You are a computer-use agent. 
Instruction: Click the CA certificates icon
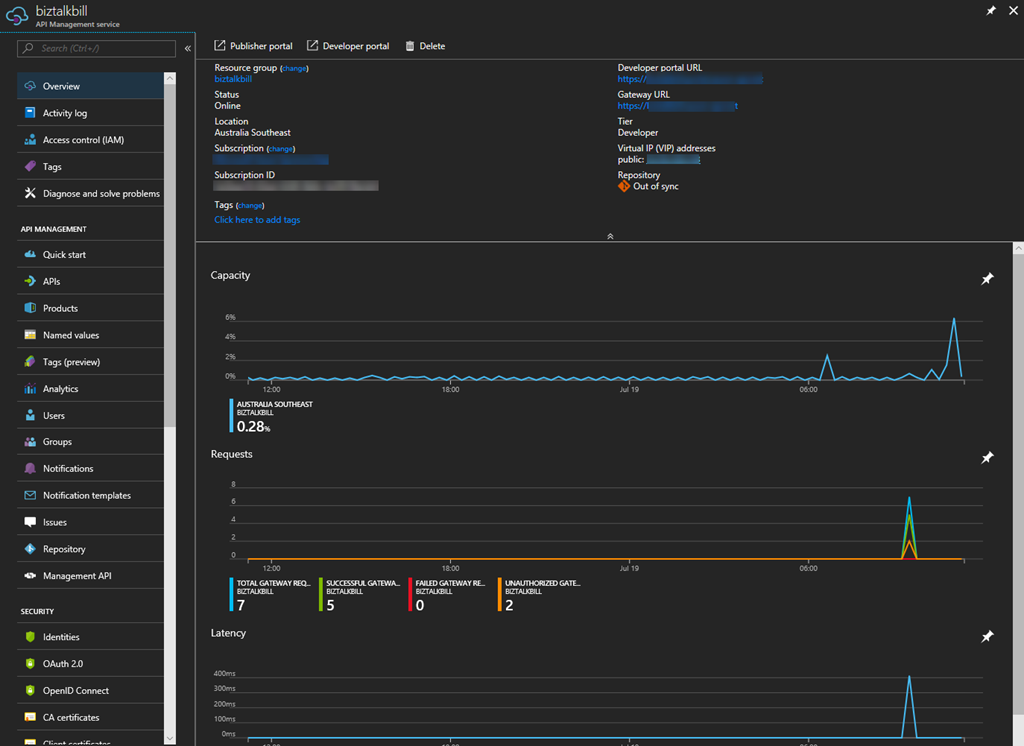(30, 717)
